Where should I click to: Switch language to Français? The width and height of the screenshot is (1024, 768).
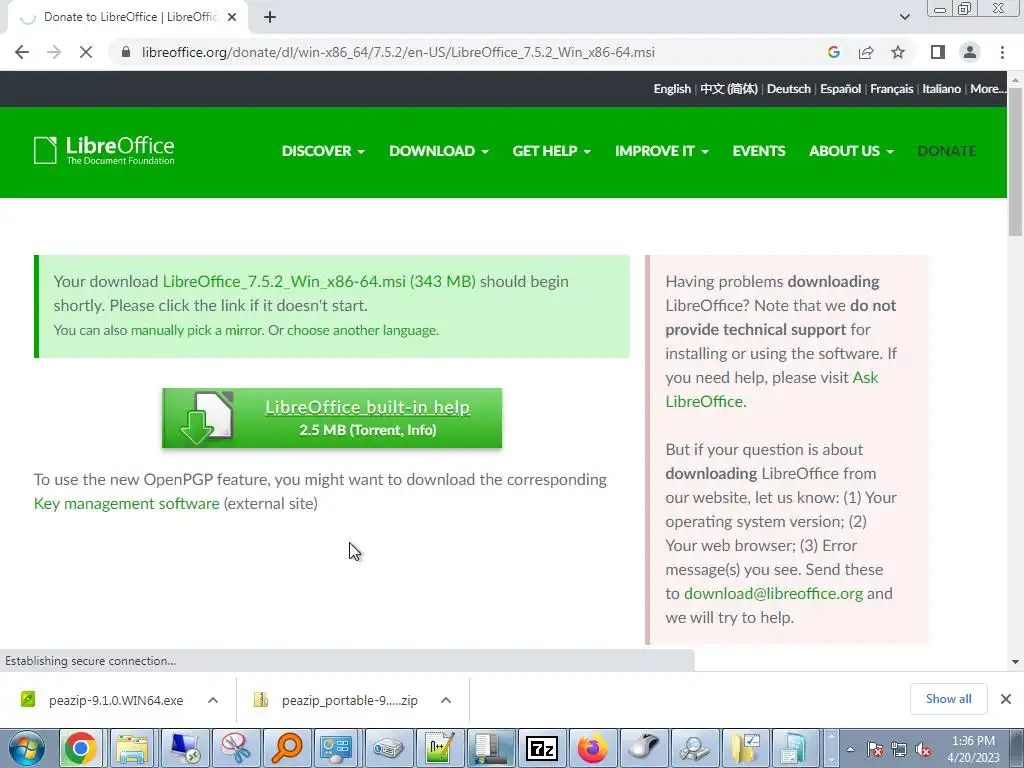(891, 89)
